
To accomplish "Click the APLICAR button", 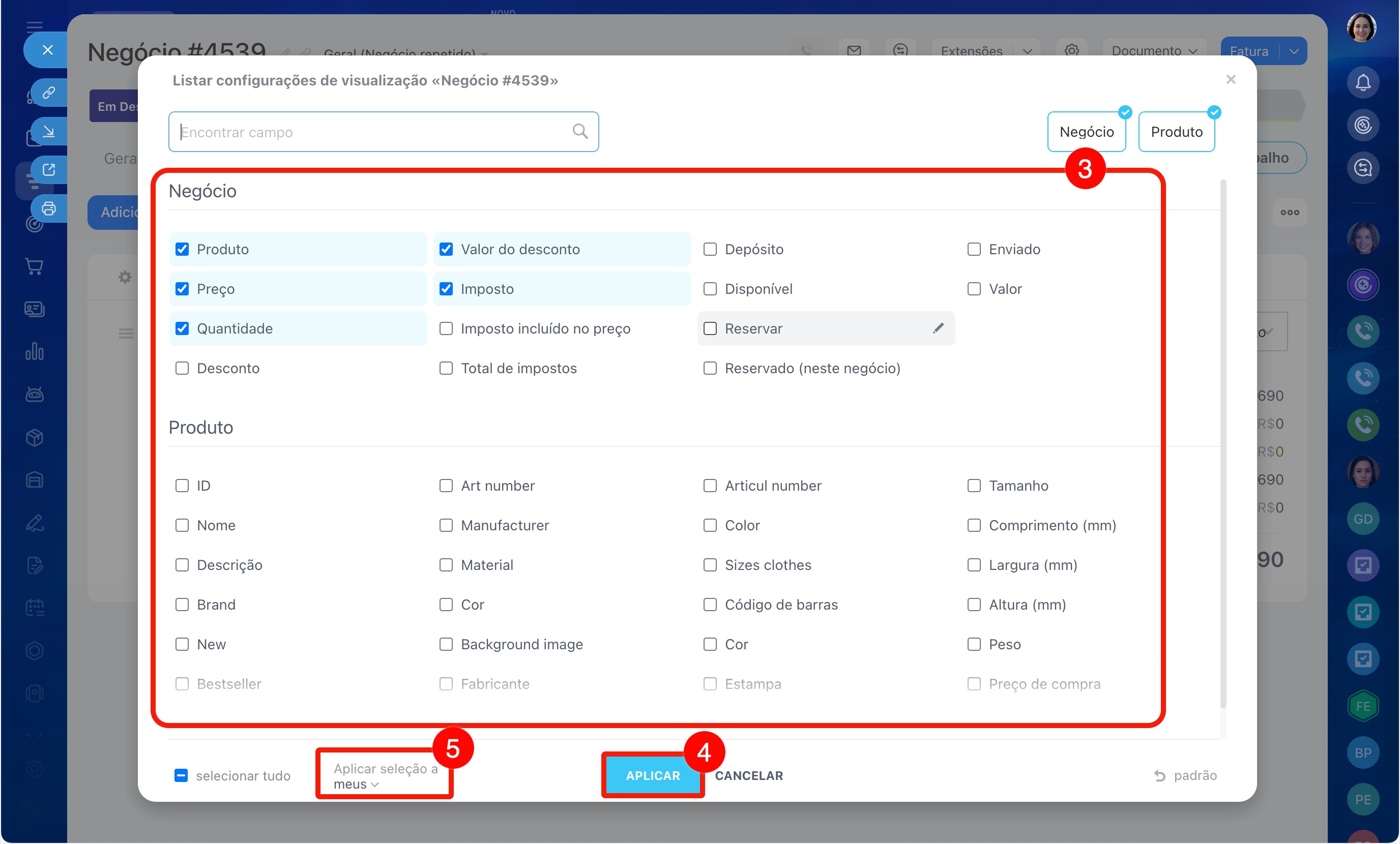I will [x=652, y=775].
